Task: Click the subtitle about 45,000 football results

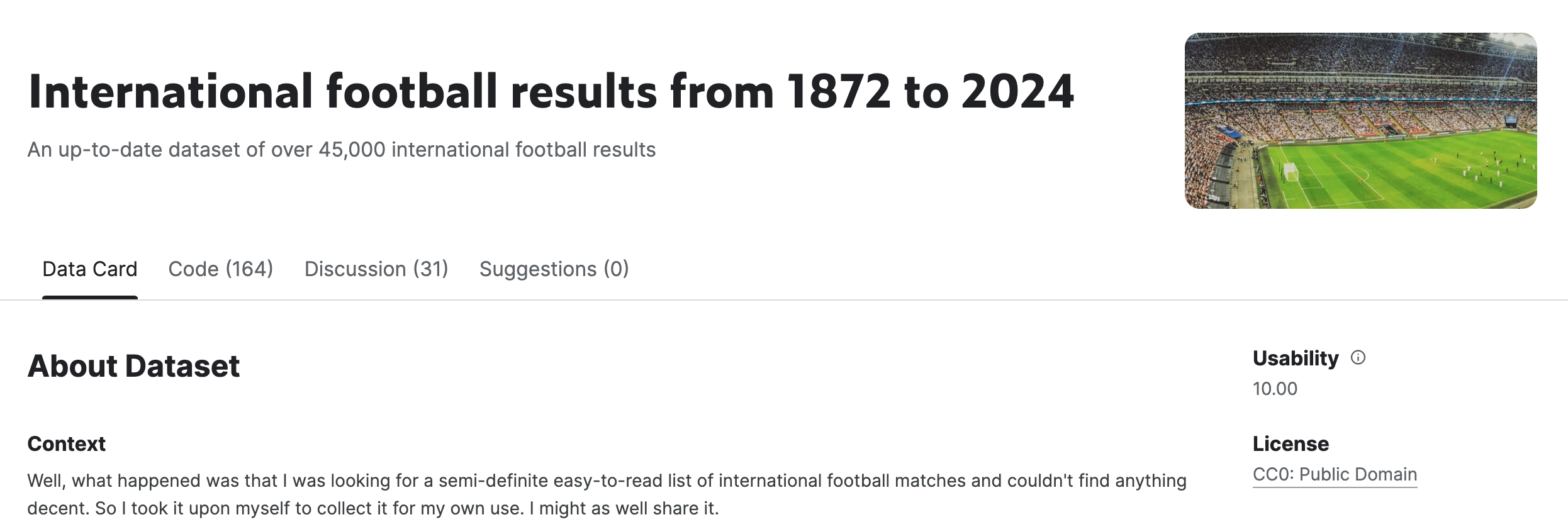Action: 342,150
